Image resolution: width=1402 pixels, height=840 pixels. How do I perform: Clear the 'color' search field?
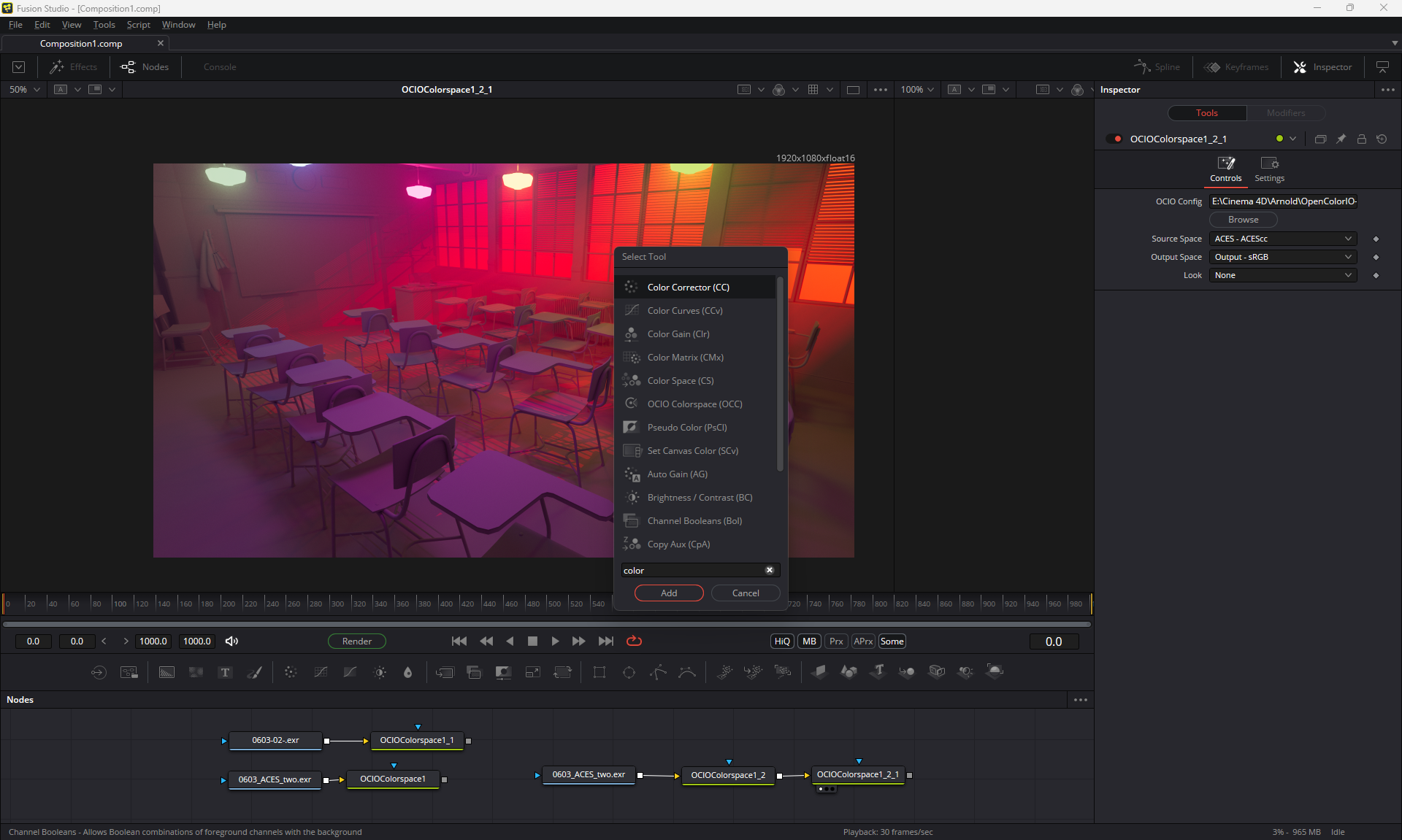[769, 571]
